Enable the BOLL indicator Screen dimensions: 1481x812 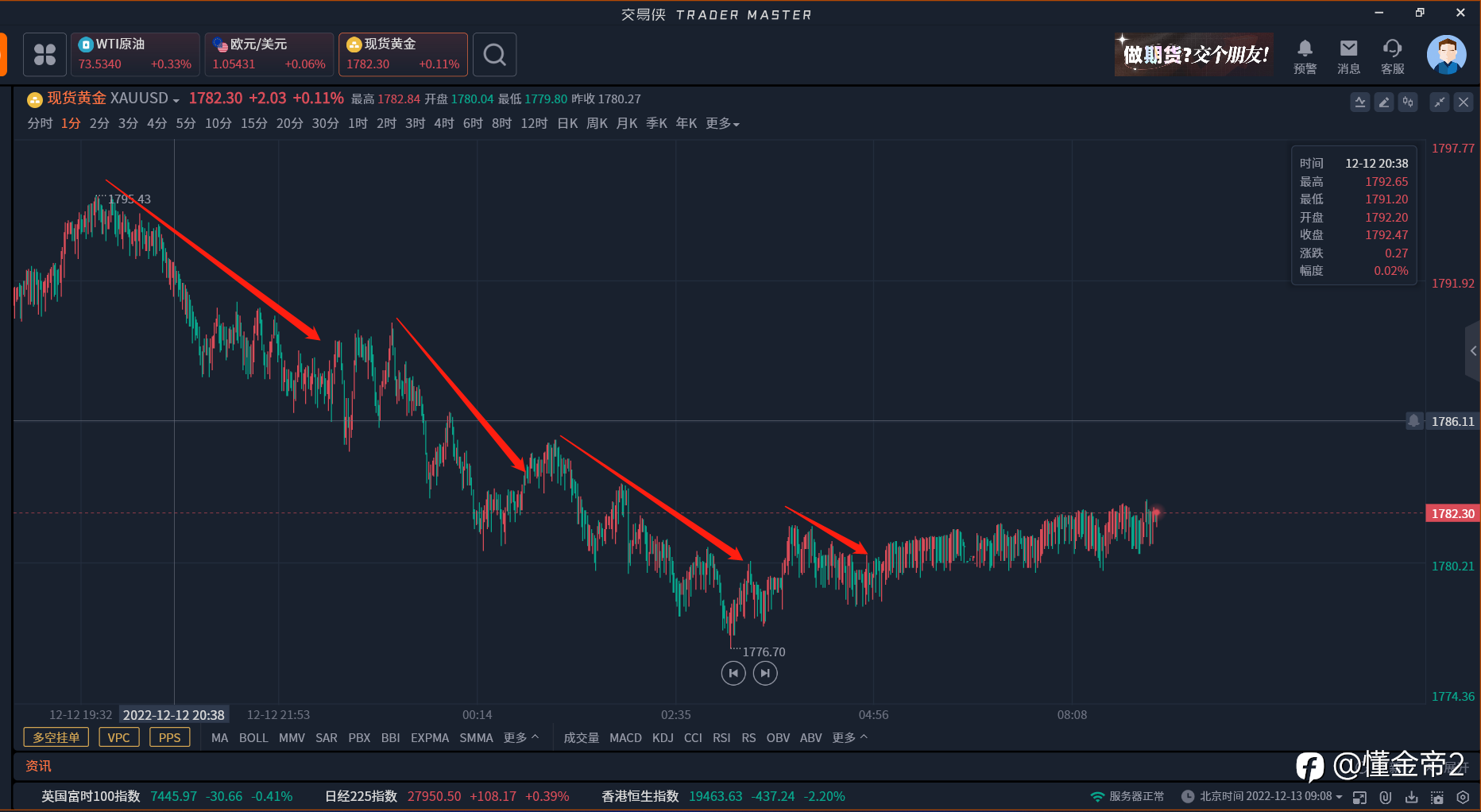(253, 738)
